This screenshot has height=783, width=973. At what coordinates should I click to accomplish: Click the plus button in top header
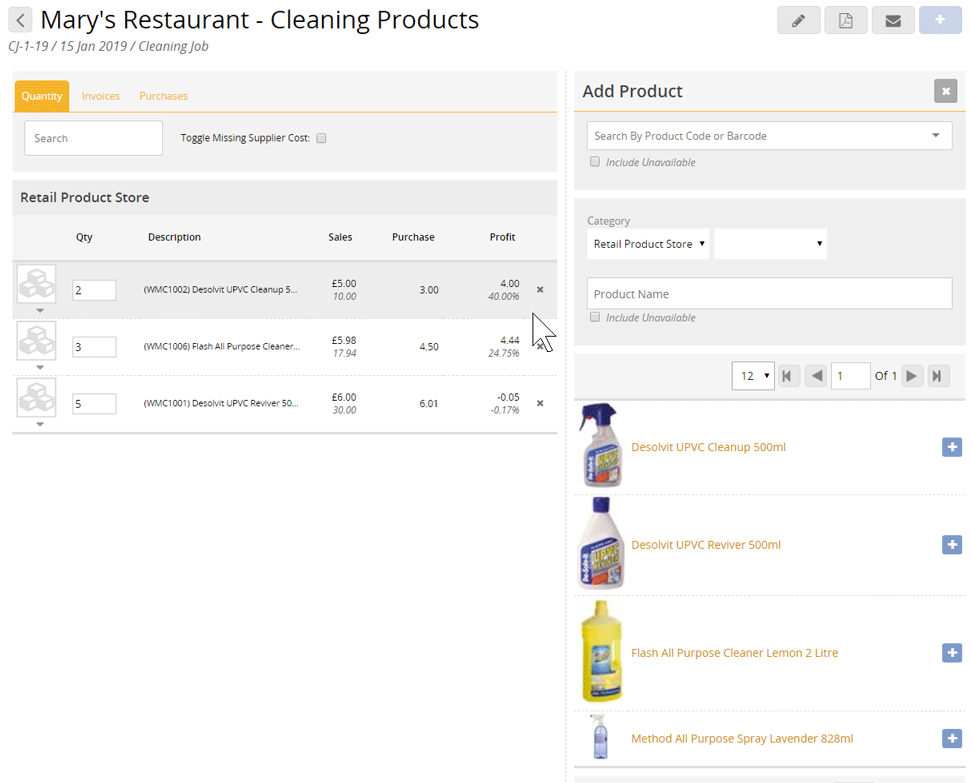pyautogui.click(x=940, y=20)
